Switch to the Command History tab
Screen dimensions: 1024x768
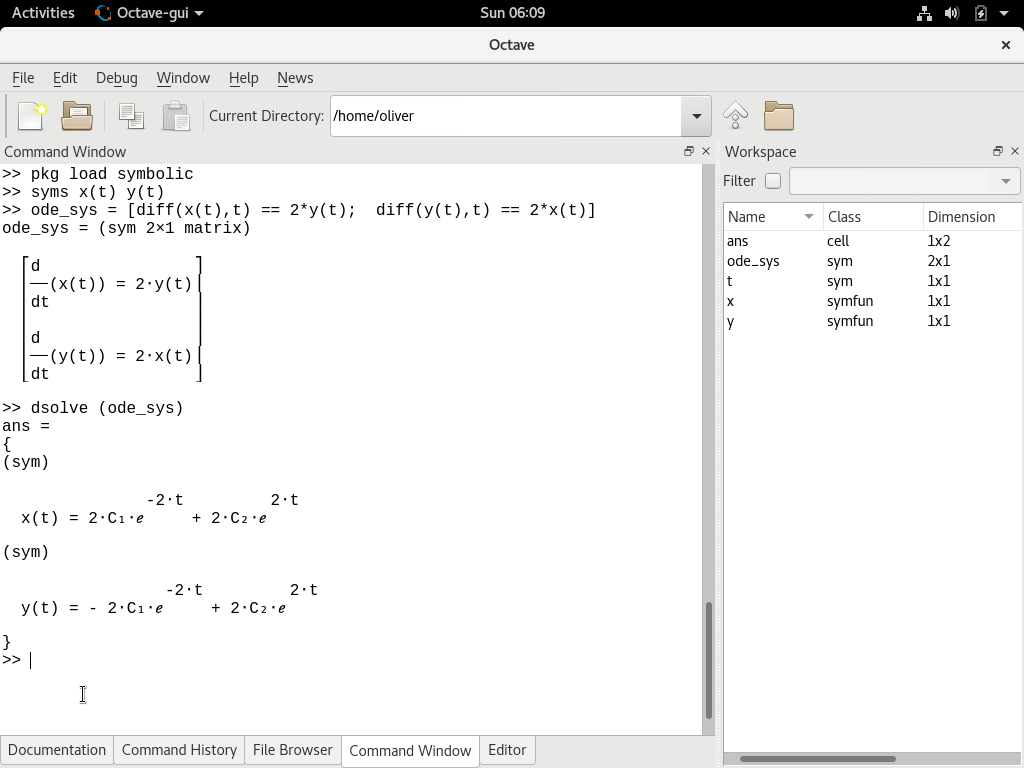click(179, 750)
